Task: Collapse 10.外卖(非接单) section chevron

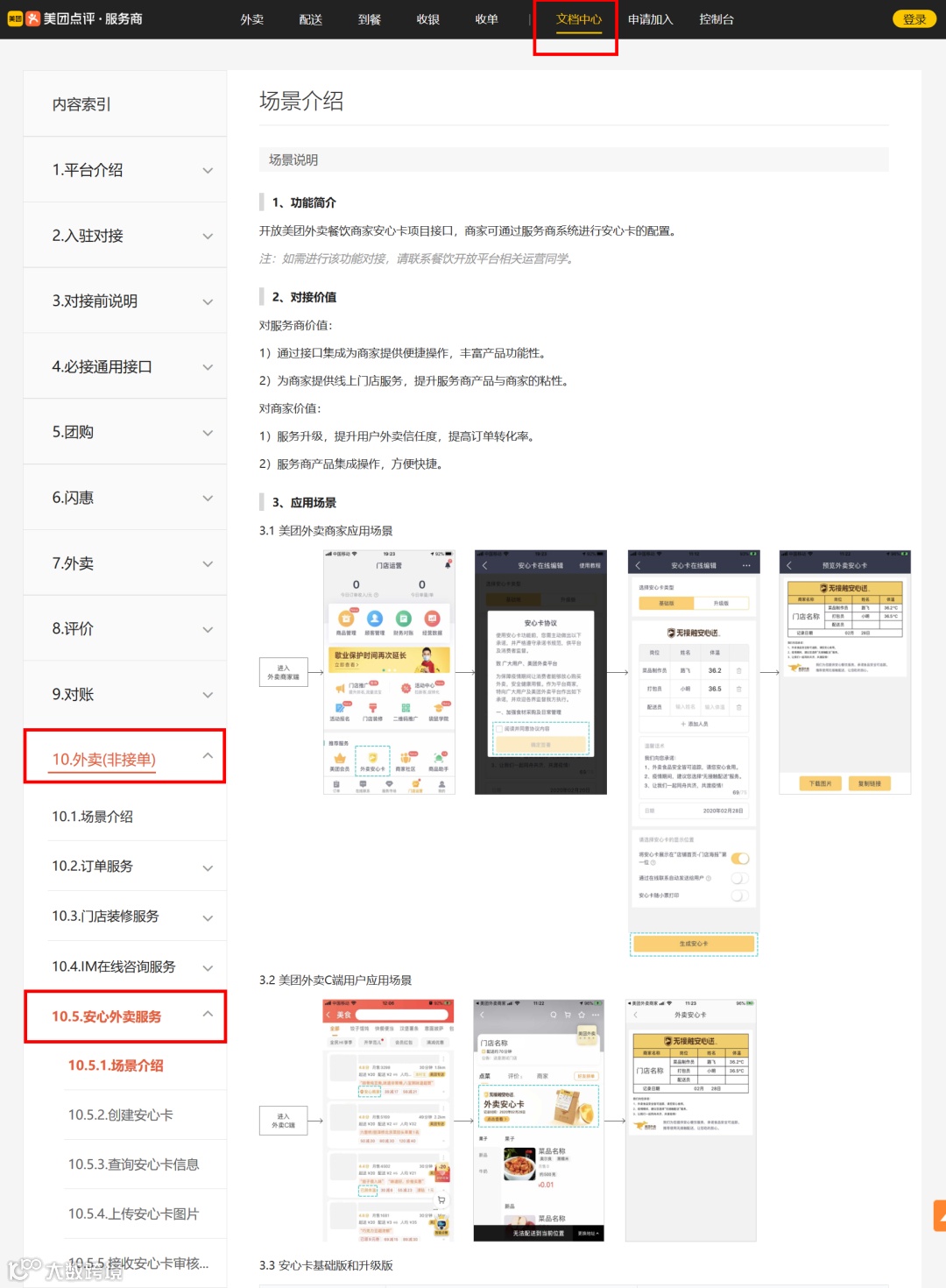Action: (x=208, y=755)
